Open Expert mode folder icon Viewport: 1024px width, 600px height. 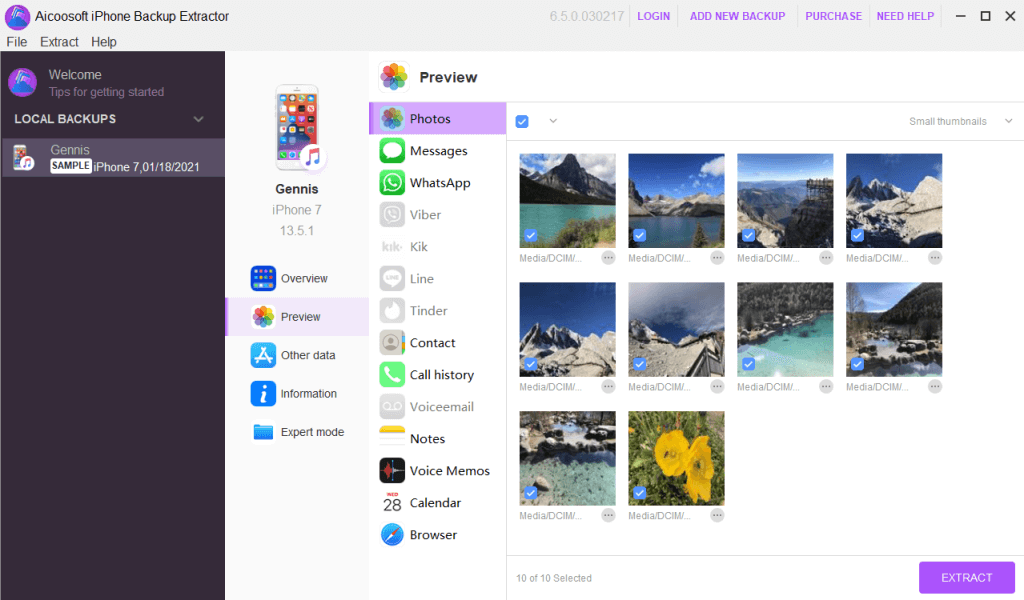[263, 432]
